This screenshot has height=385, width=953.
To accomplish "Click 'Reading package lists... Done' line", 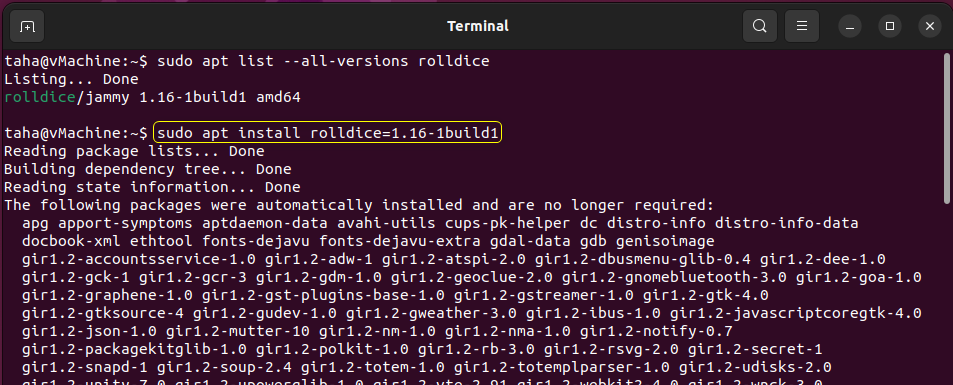I will (134, 151).
